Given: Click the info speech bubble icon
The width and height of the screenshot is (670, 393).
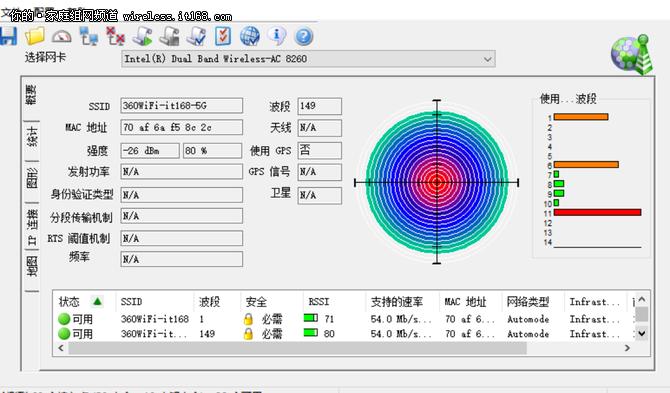Looking at the screenshot, I should coord(277,36).
